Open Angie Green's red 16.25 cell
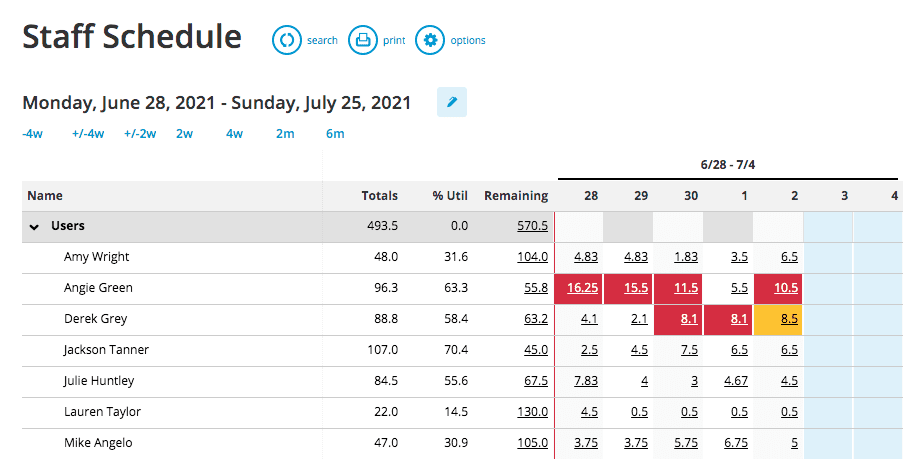 (x=582, y=288)
